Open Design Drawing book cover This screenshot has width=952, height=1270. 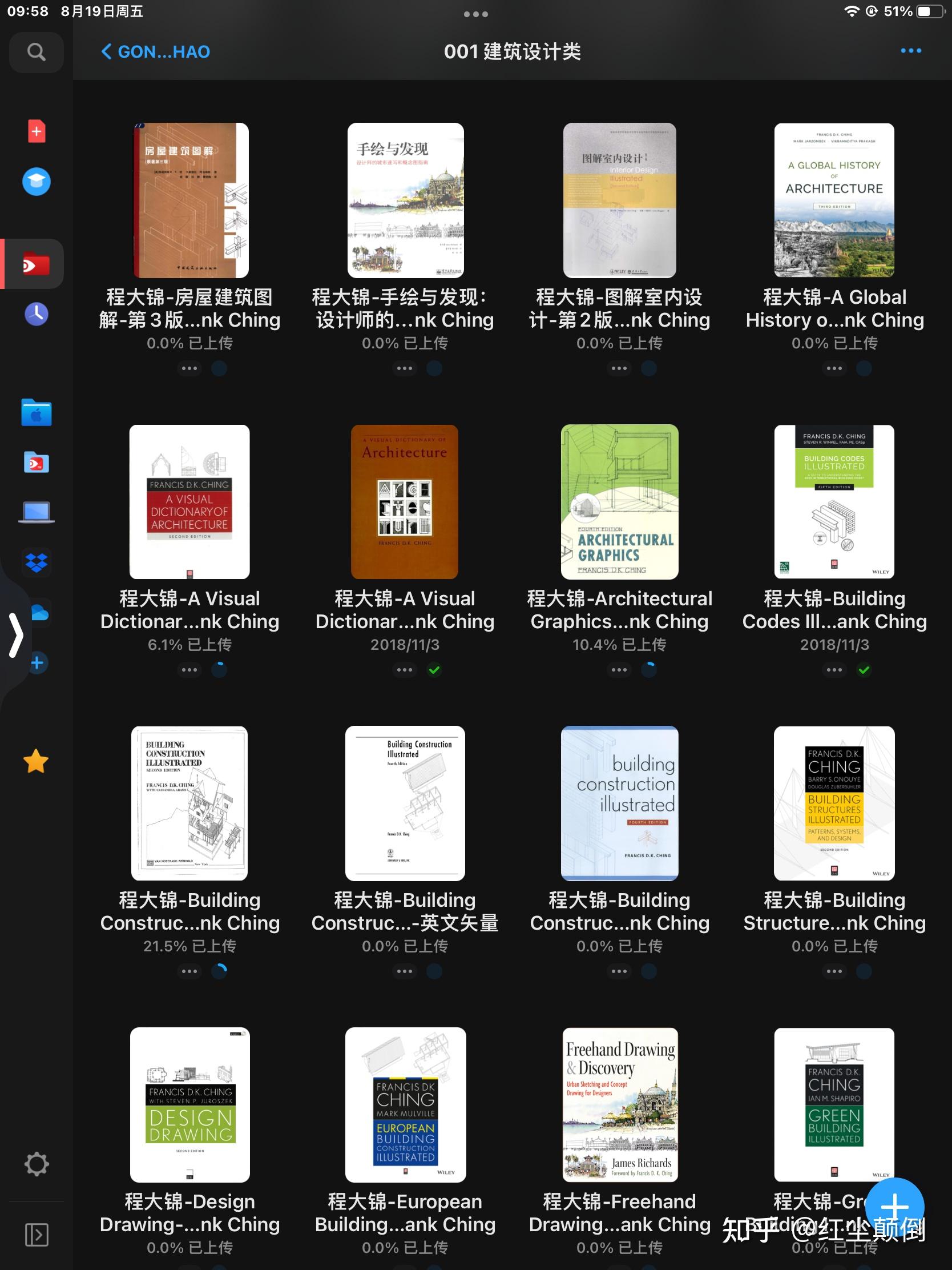[190, 1104]
